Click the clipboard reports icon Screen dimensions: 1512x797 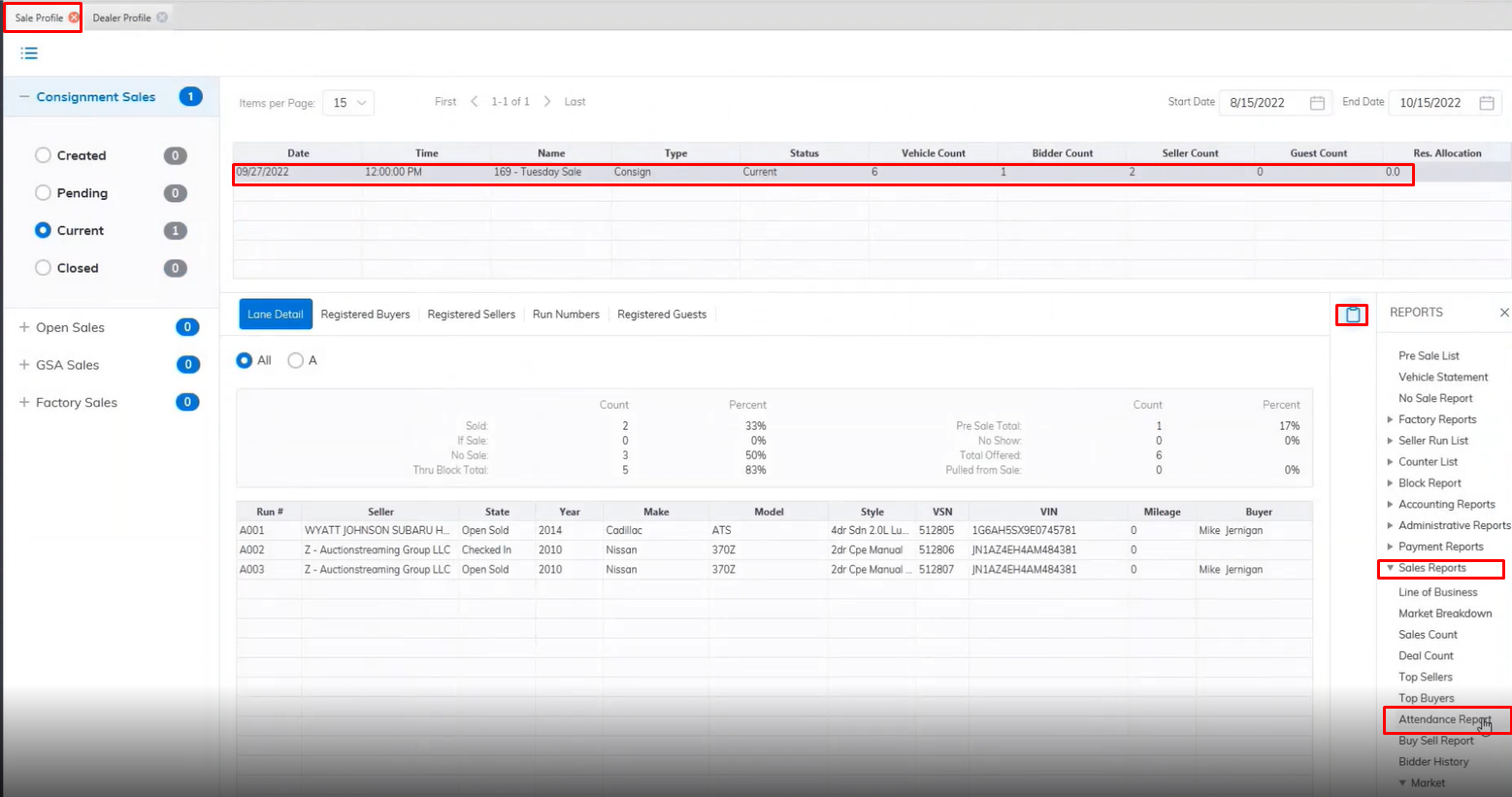1352,315
